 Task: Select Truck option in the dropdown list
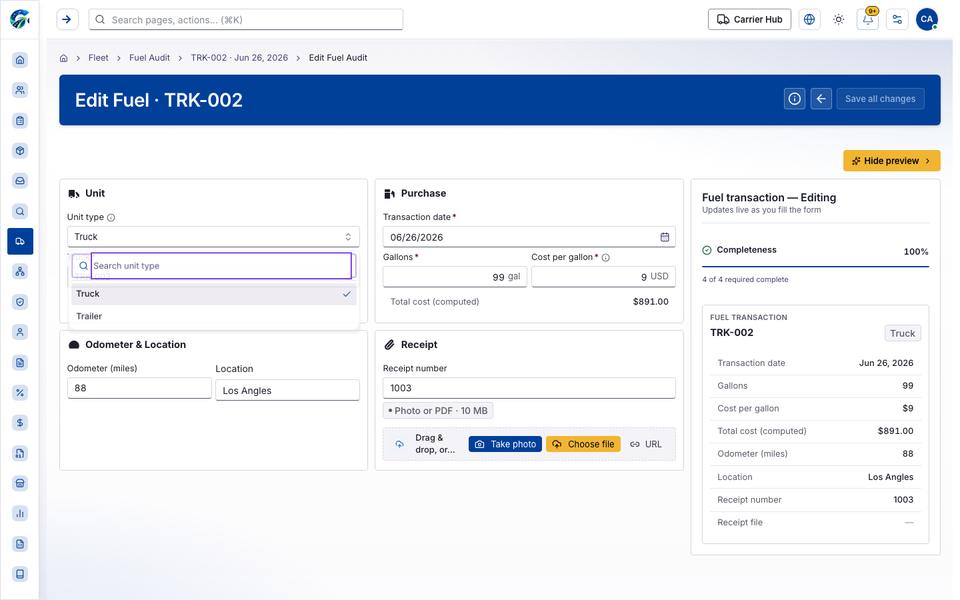(213, 294)
